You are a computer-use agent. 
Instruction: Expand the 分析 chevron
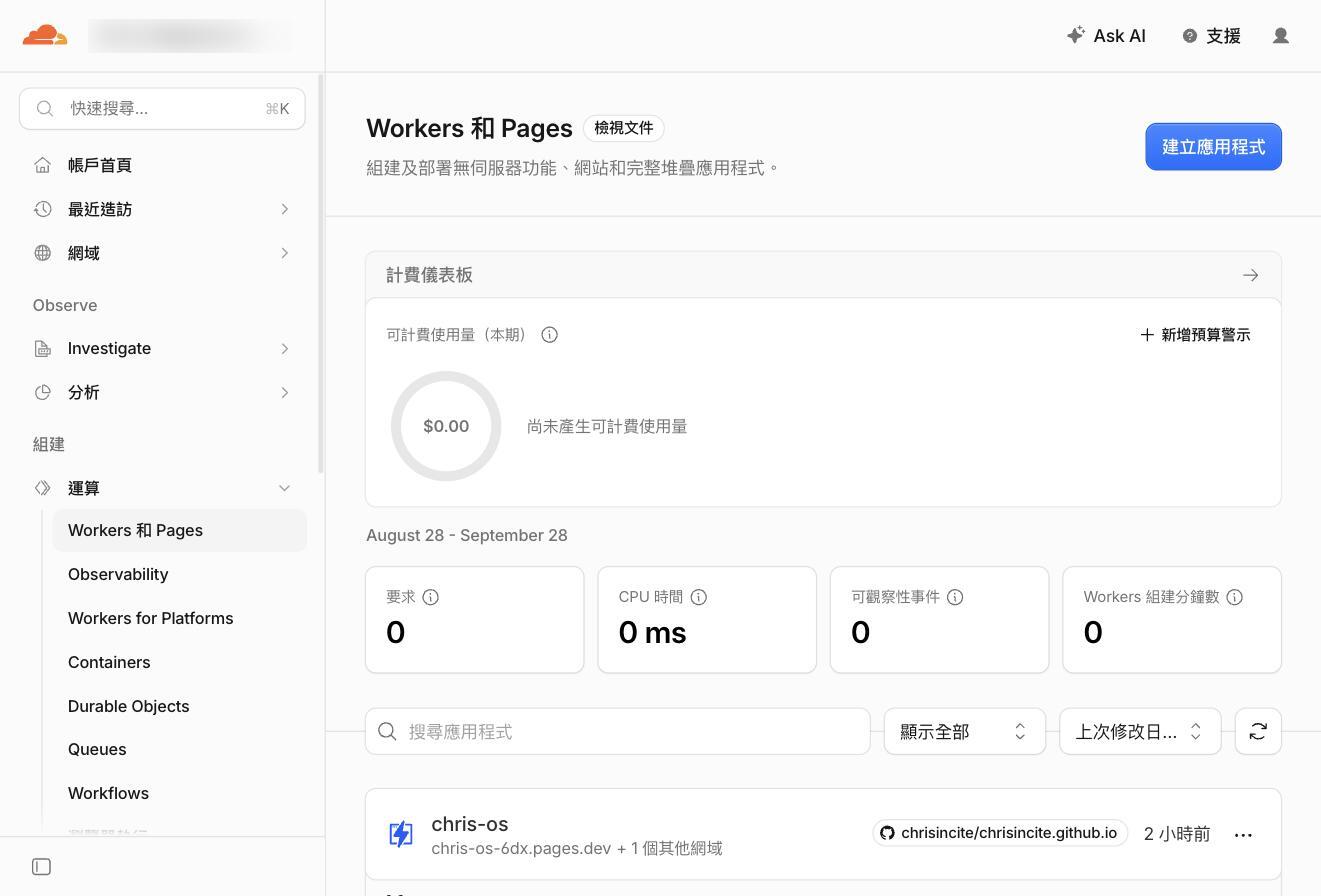(284, 392)
